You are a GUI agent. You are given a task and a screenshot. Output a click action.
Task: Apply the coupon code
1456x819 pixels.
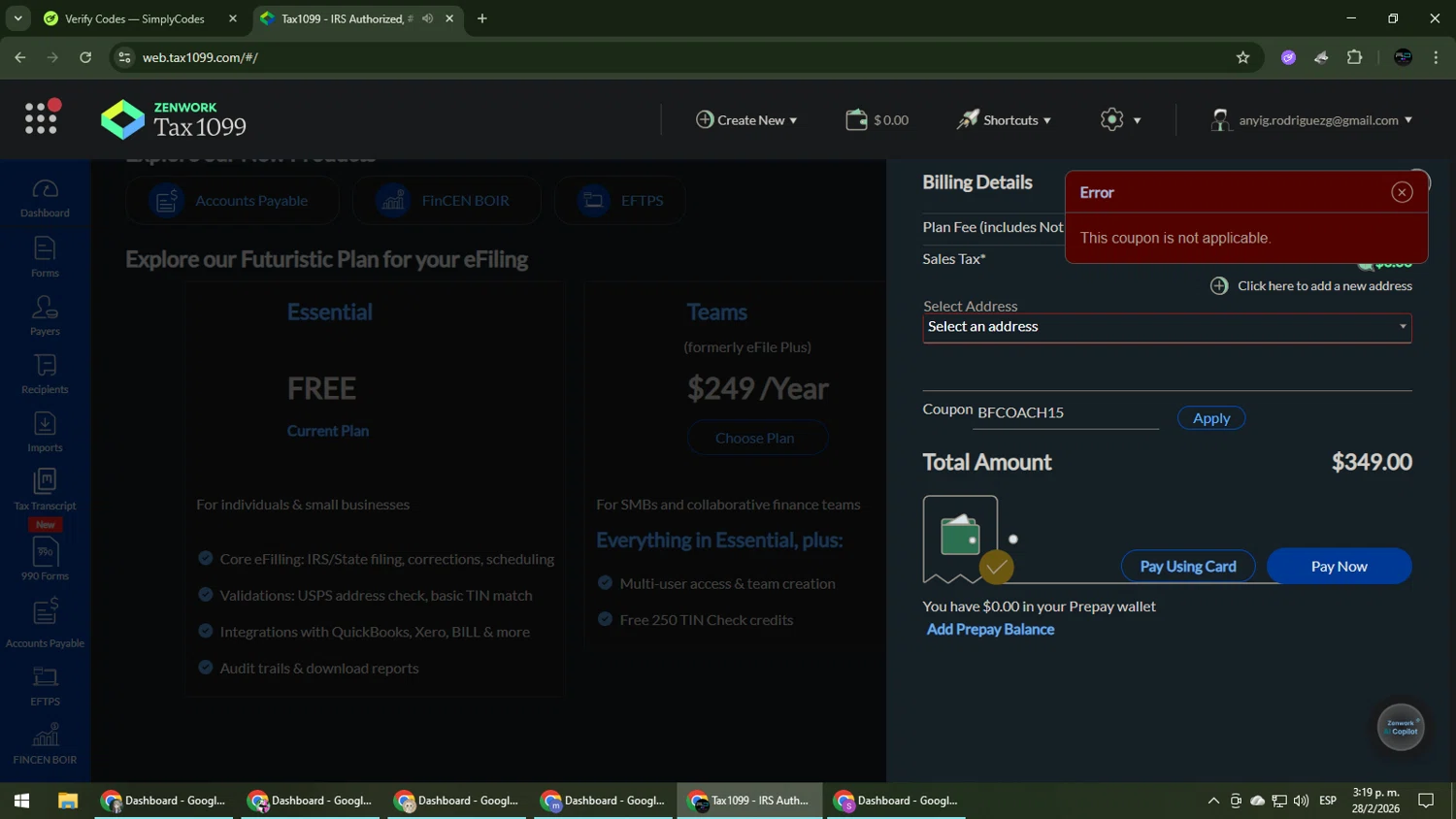[x=1211, y=418]
